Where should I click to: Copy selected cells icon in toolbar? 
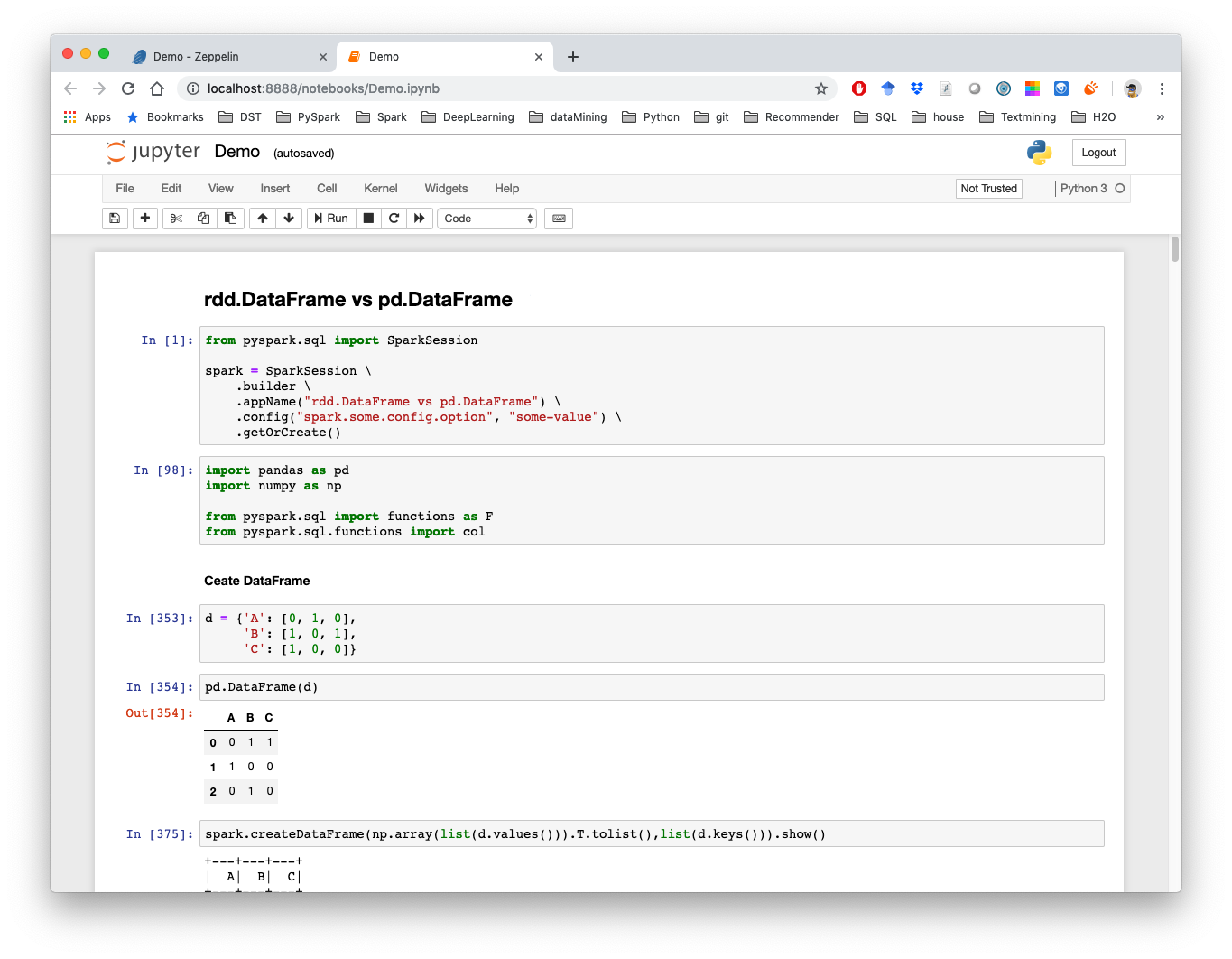(x=203, y=219)
